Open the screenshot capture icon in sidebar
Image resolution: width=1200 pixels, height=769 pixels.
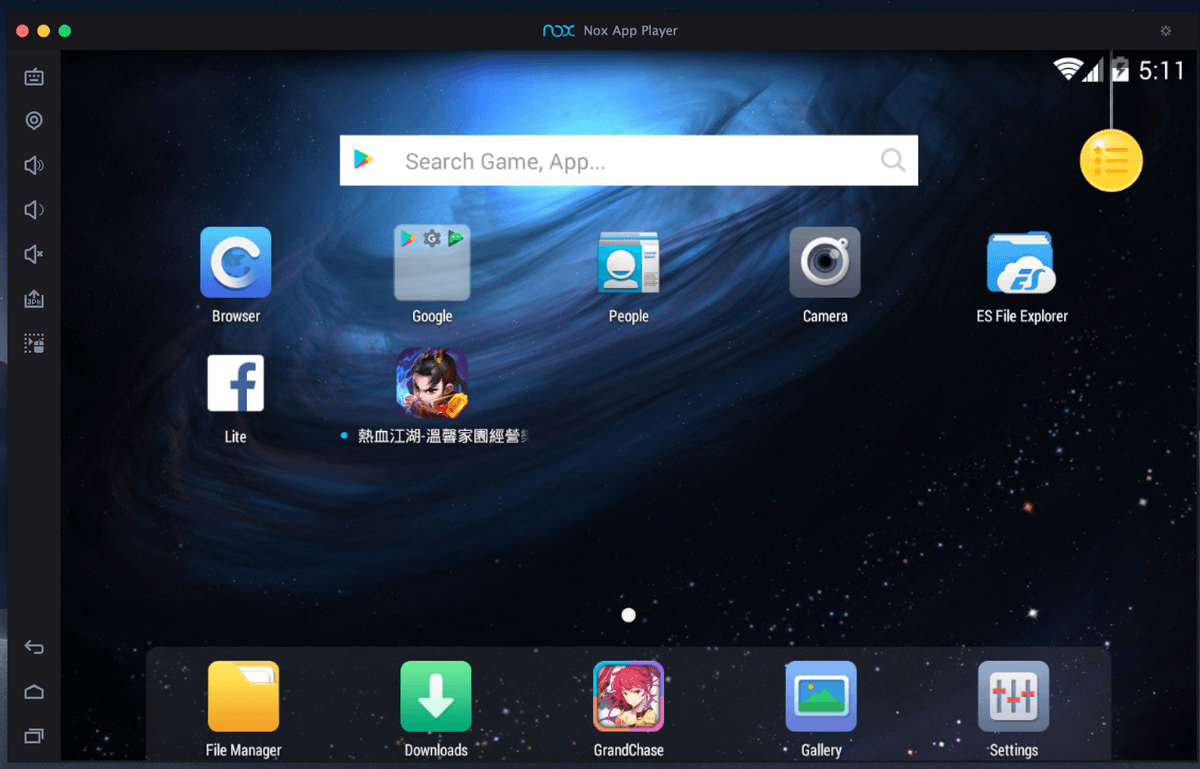pos(34,344)
